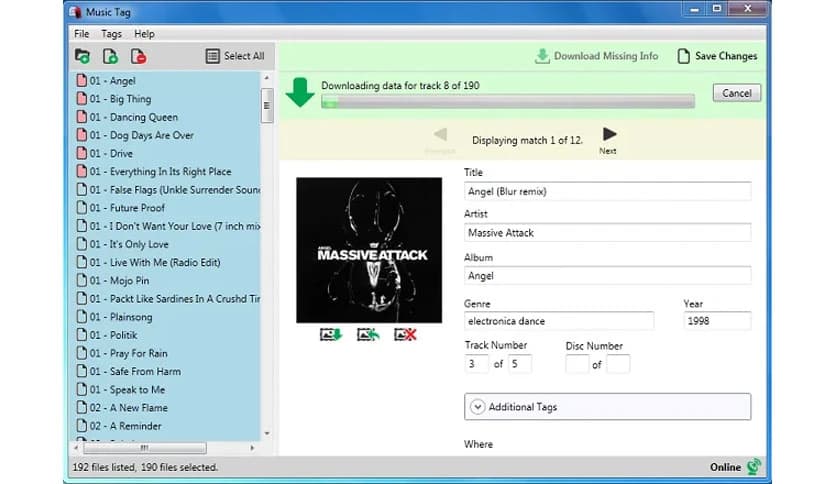The height and width of the screenshot is (484, 836).
Task: Click the file icon beside 02 - A Reminder
Action: (x=82, y=425)
